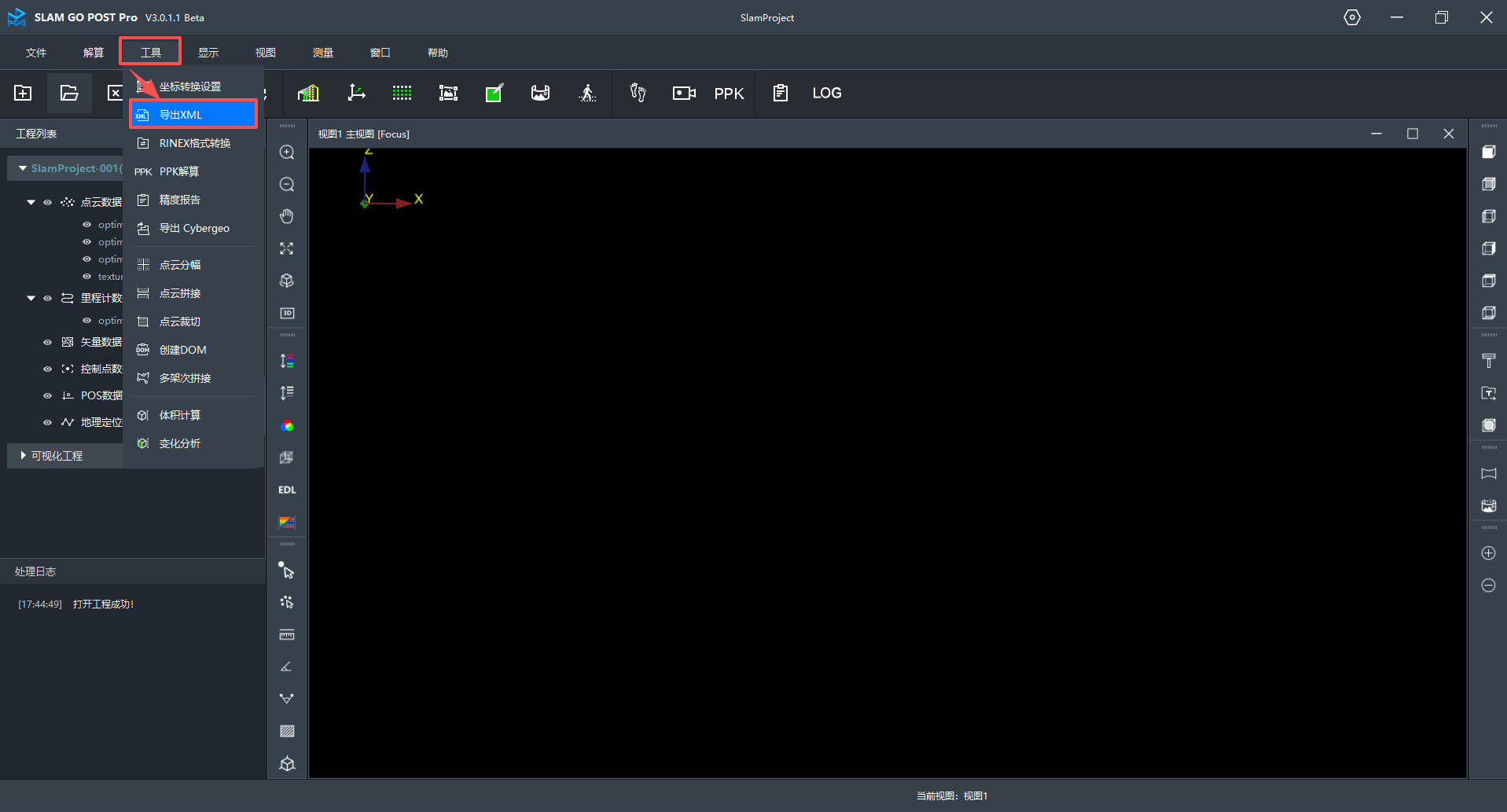Click the 处理日志 panel header
The width and height of the screenshot is (1507, 812).
35,571
